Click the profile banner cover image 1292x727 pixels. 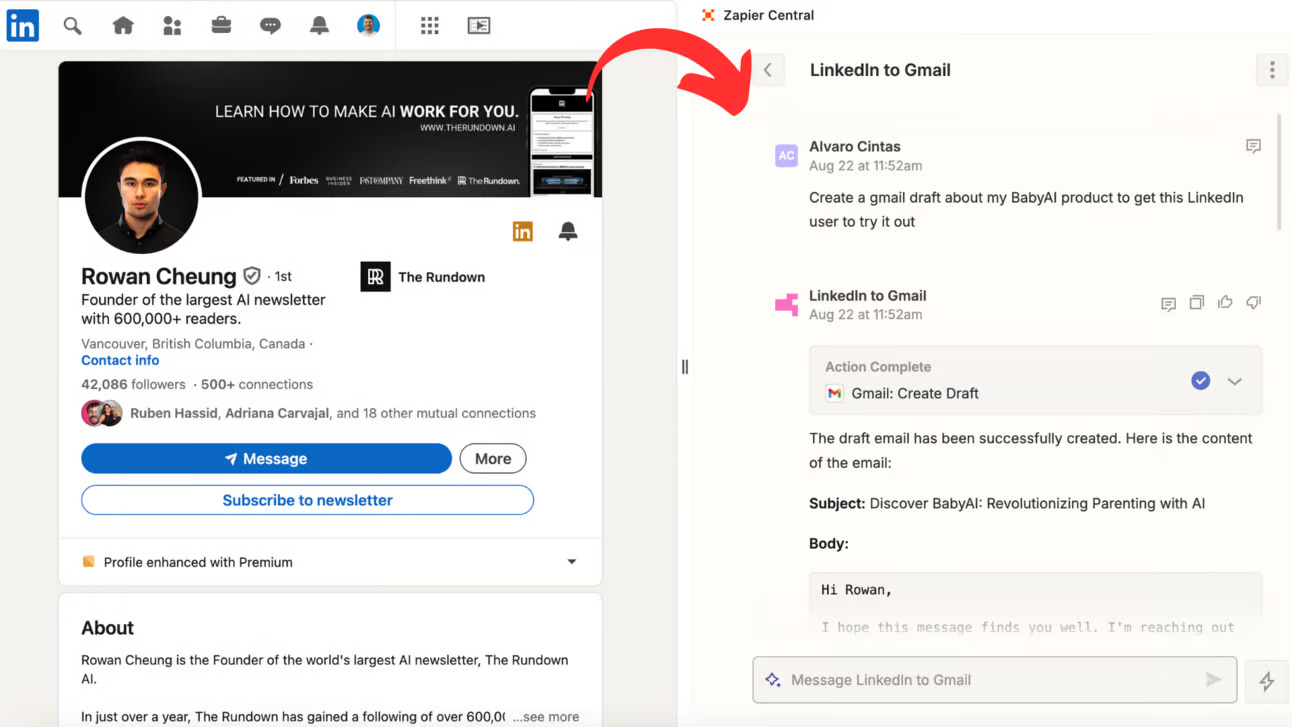[330, 129]
